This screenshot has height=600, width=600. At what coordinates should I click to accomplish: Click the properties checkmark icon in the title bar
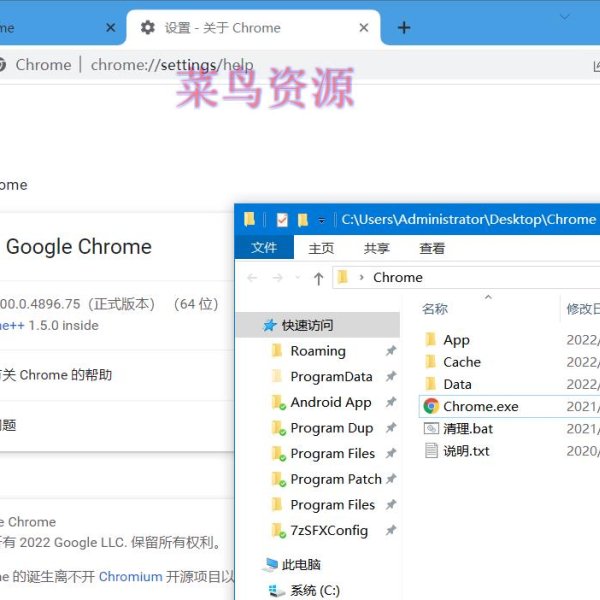[x=282, y=220]
